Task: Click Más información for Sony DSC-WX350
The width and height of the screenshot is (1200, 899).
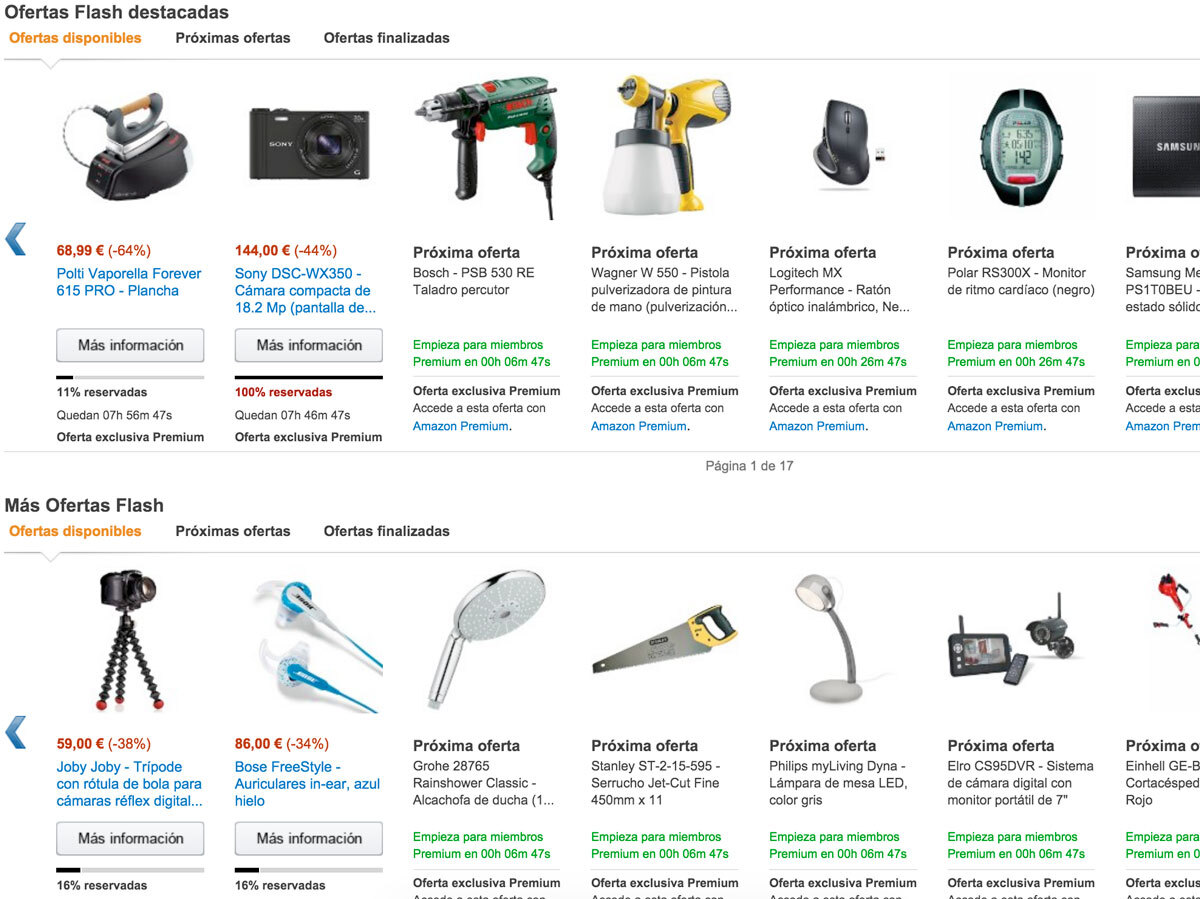Action: (x=309, y=345)
